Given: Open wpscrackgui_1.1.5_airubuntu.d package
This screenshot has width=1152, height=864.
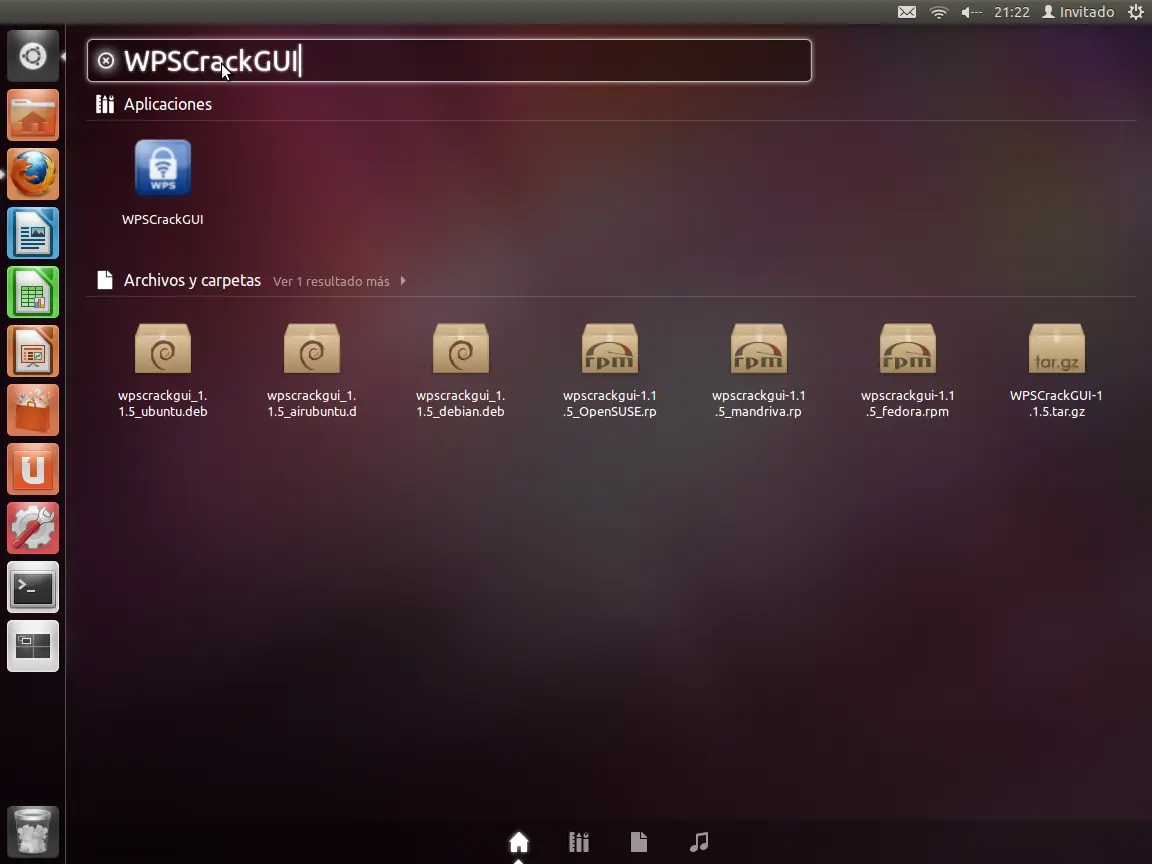Looking at the screenshot, I should (x=312, y=350).
